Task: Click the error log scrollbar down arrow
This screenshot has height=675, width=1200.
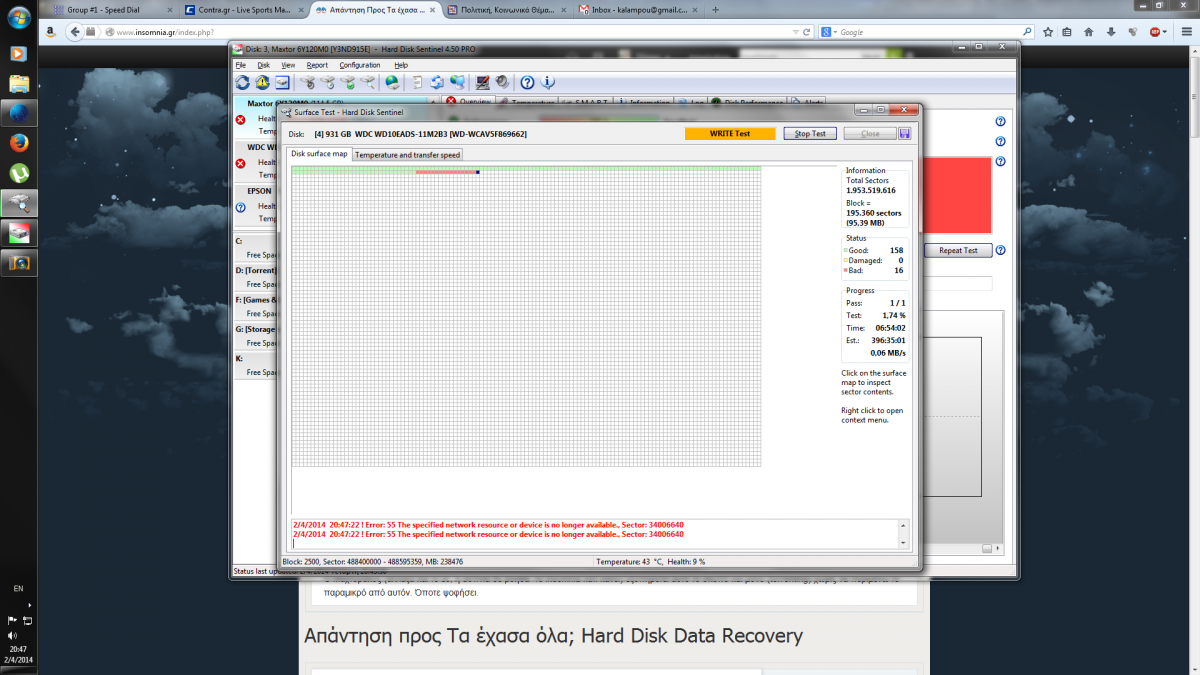Action: [x=904, y=542]
